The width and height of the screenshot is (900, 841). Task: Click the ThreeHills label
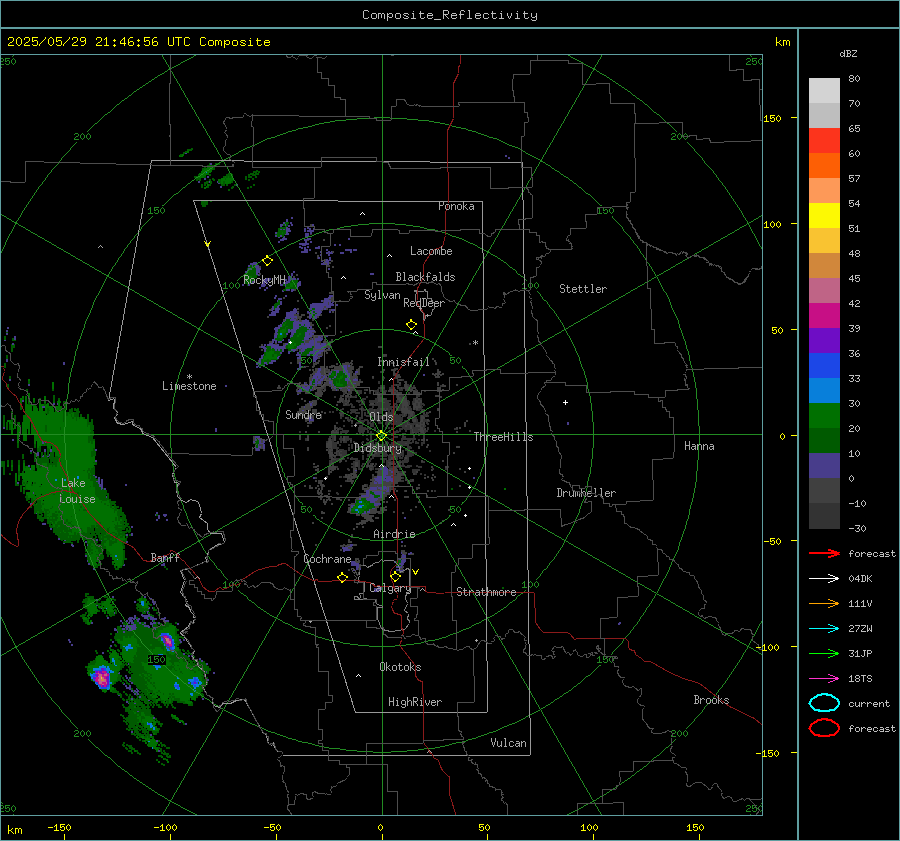pyautogui.click(x=503, y=437)
